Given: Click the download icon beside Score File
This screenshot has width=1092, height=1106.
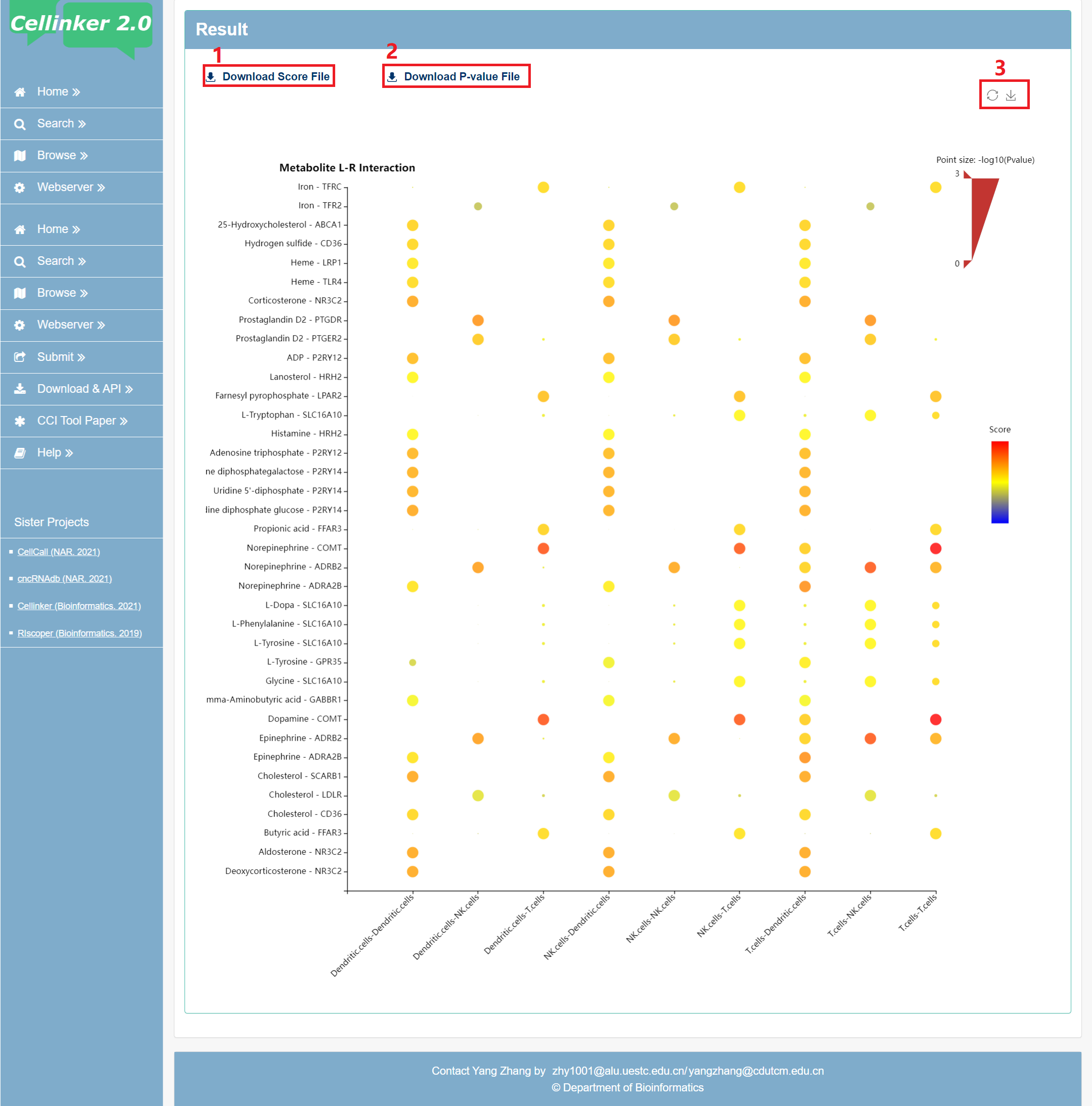Looking at the screenshot, I should click(211, 77).
